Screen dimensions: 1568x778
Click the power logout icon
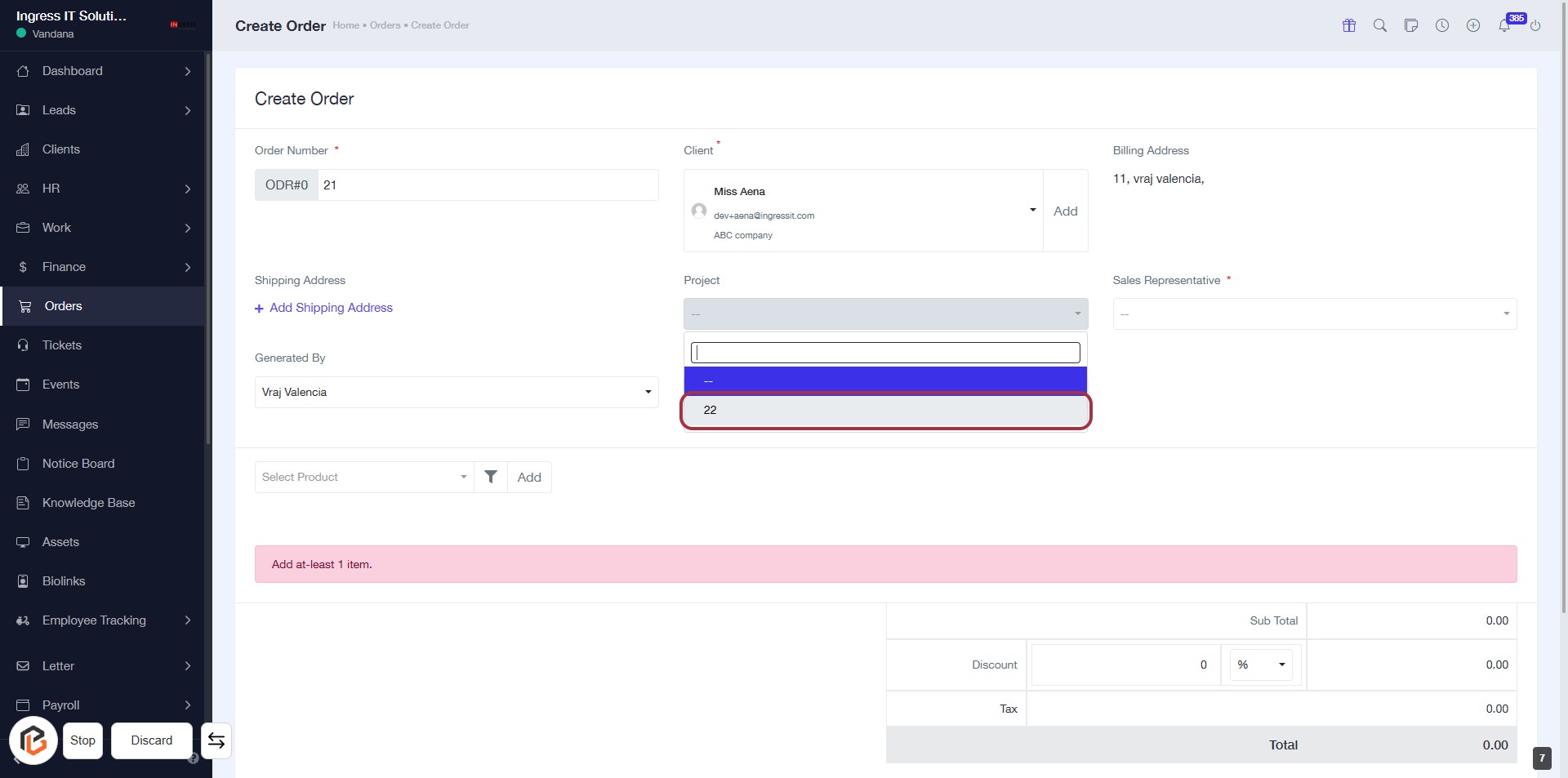coord(1535,25)
